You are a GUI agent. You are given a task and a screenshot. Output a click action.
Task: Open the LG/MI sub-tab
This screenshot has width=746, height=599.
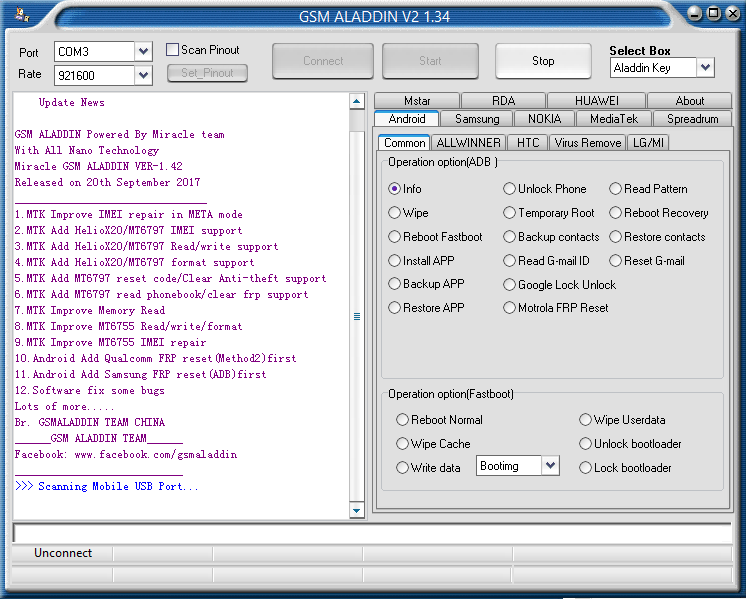coord(648,143)
